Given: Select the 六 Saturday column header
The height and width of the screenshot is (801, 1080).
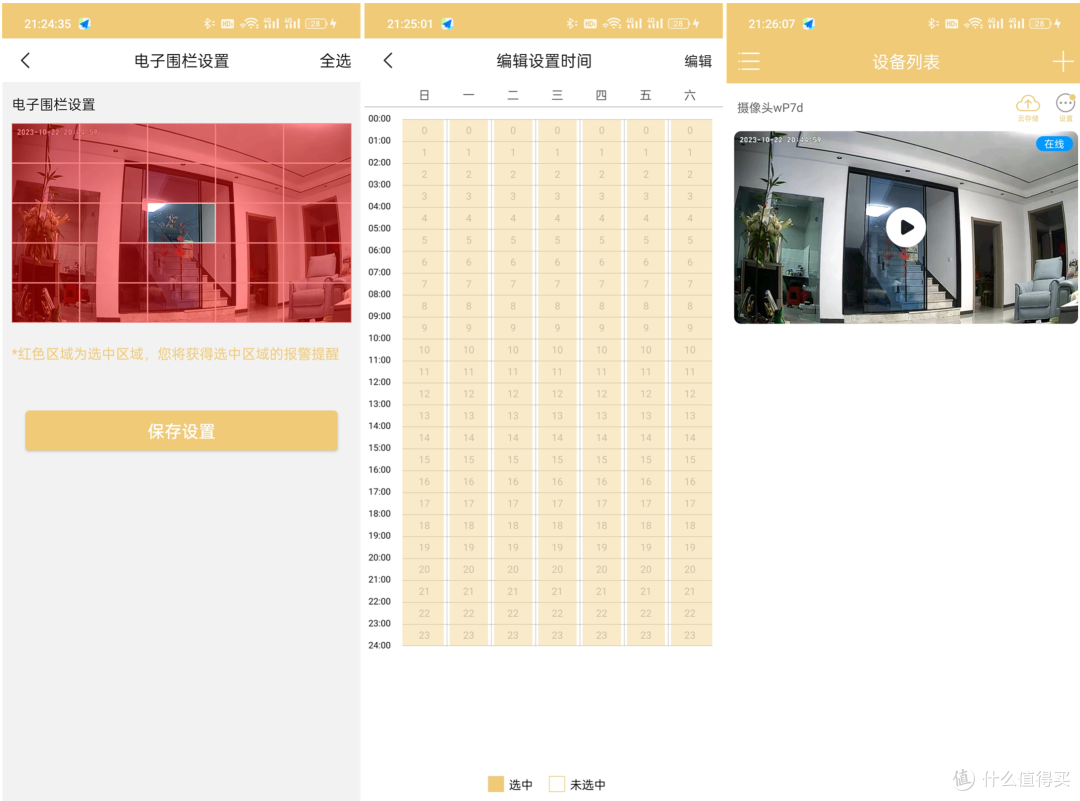Looking at the screenshot, I should click(689, 95).
